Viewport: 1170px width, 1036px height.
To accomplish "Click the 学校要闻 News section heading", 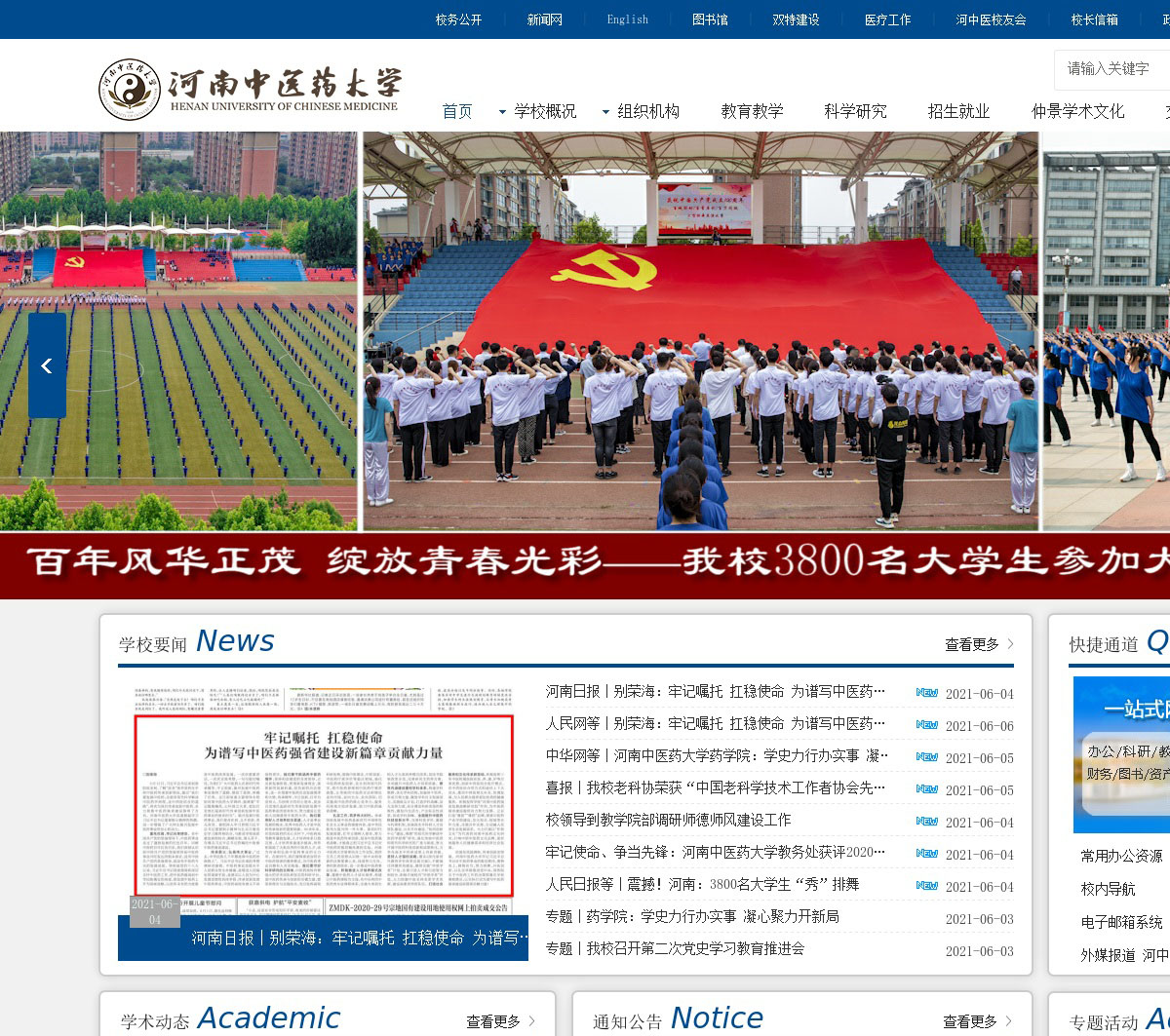I will click(x=196, y=642).
